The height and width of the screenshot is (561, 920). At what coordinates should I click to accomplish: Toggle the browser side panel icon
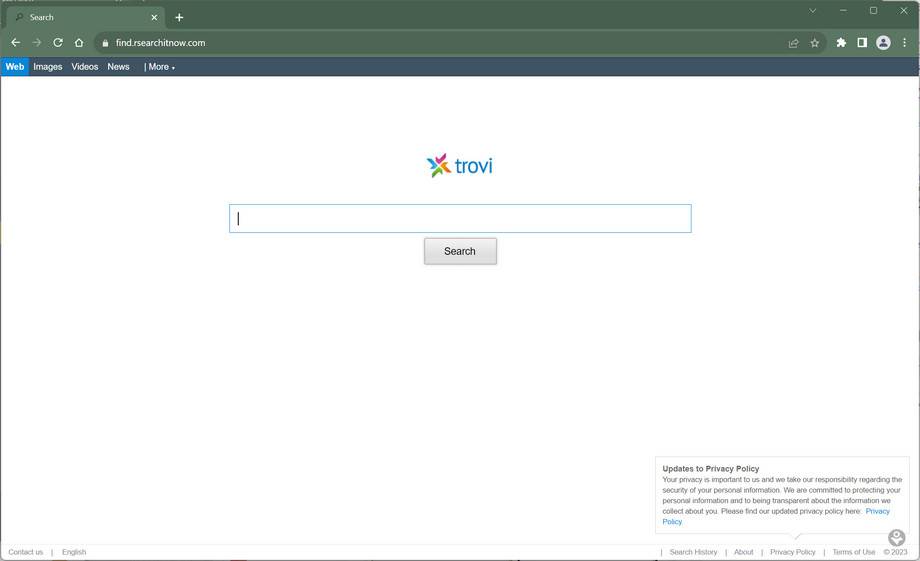pyautogui.click(x=862, y=43)
